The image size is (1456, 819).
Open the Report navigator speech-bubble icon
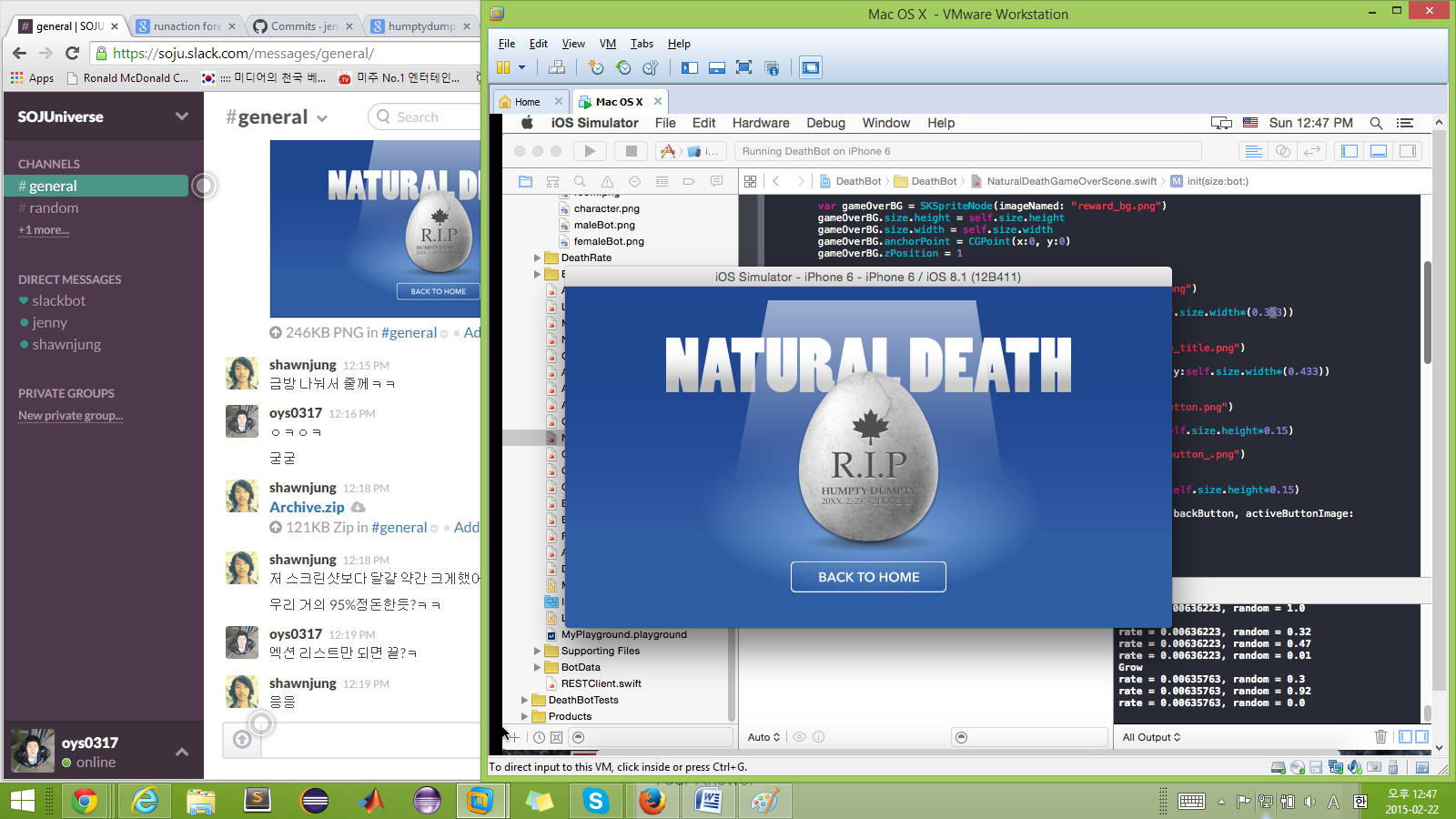pos(716,181)
